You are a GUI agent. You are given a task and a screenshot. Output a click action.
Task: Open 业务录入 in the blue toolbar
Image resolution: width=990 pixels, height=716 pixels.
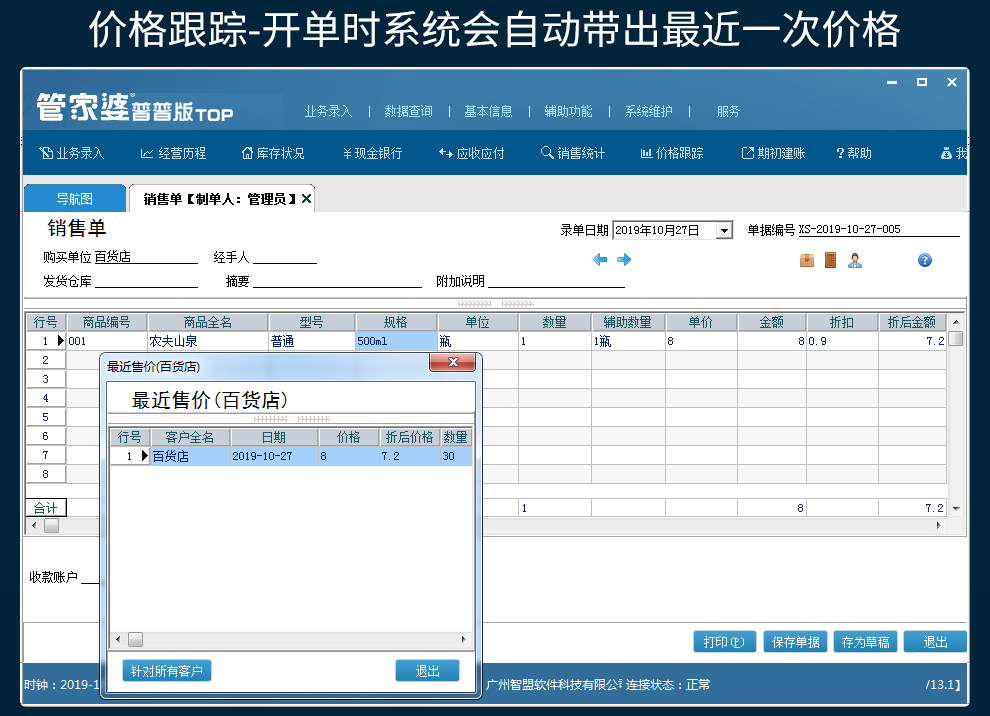click(71, 153)
